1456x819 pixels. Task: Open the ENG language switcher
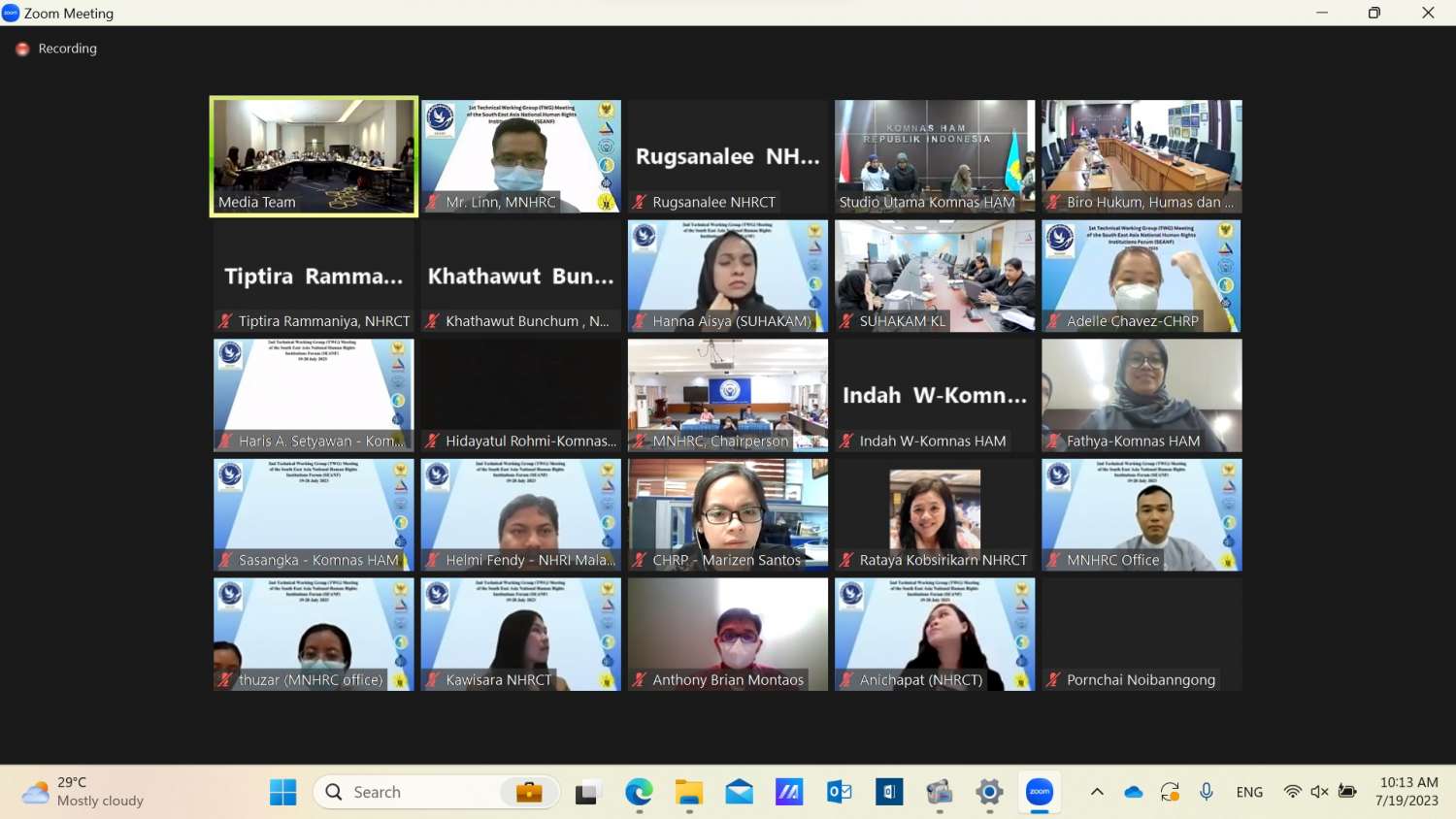pos(1249,792)
